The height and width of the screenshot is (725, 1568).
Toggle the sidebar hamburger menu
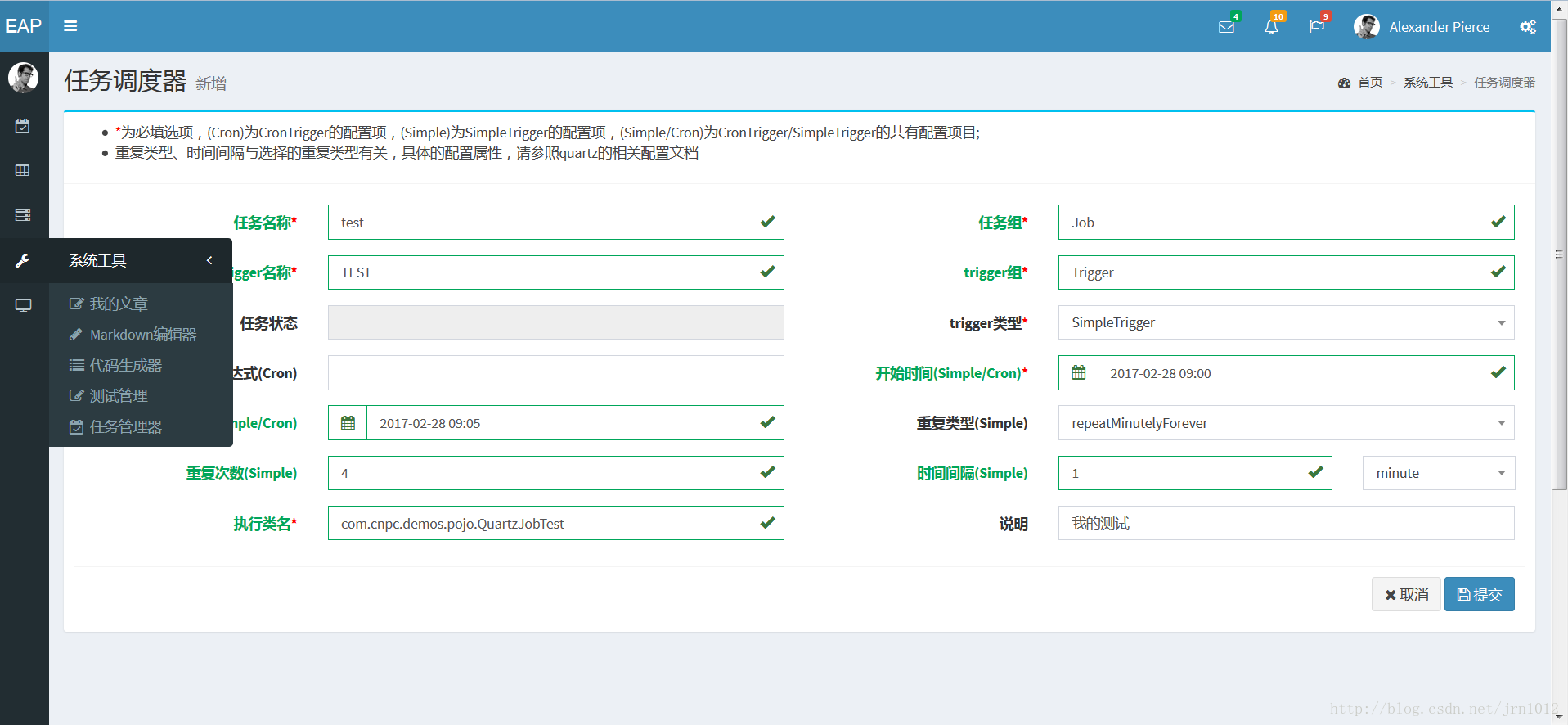pyautogui.click(x=70, y=26)
